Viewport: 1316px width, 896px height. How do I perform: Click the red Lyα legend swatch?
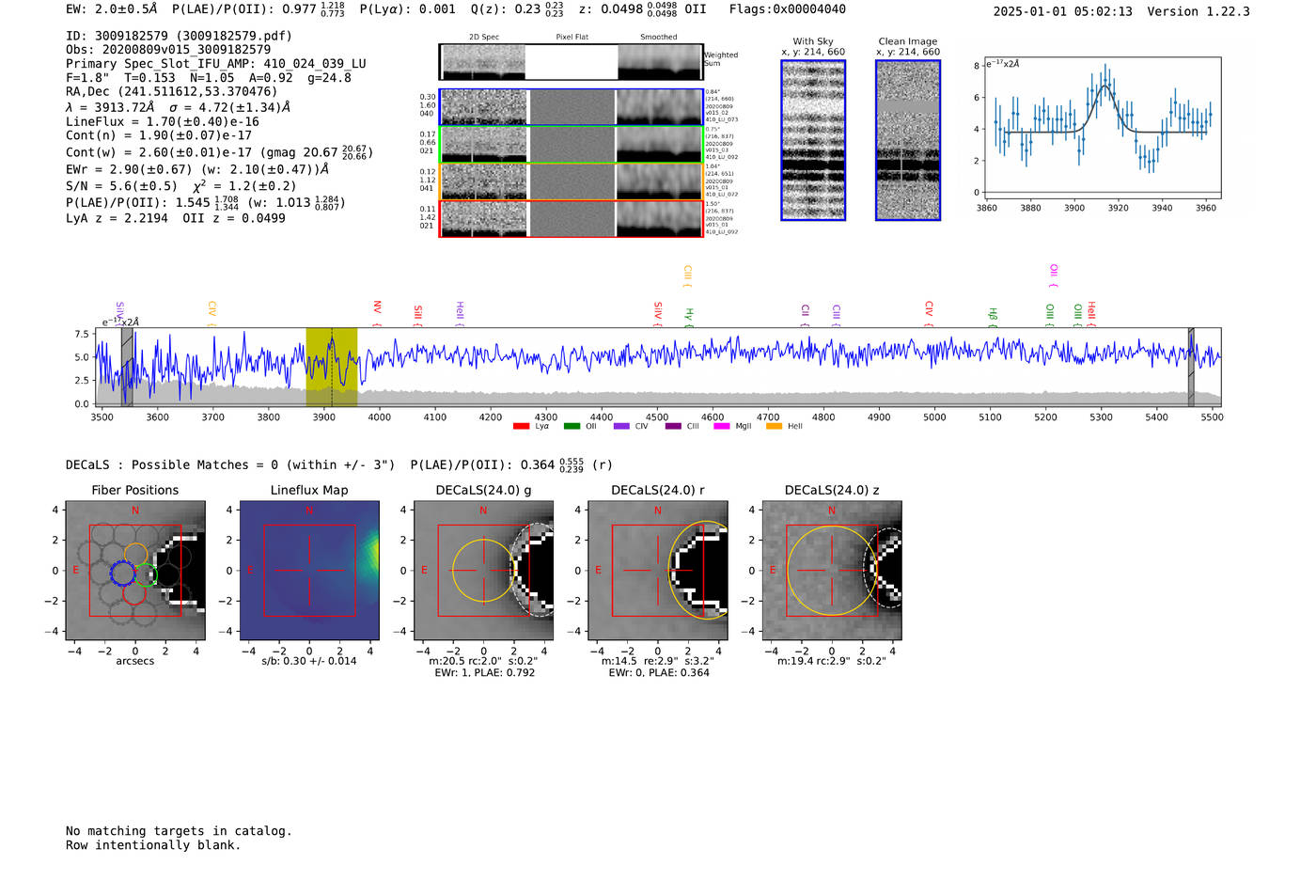coord(521,426)
